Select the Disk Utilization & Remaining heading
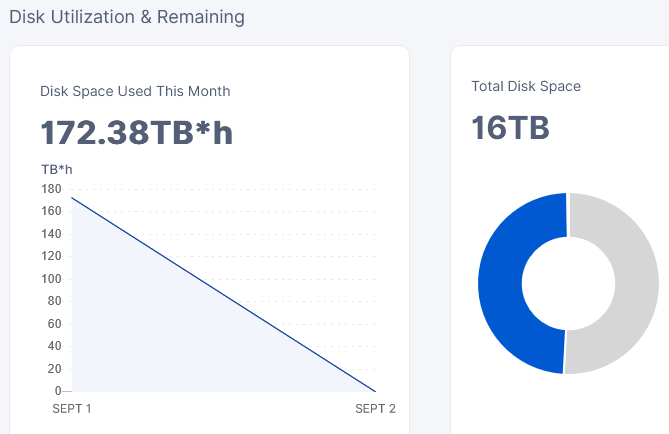Viewport: 669px width, 434px height. click(127, 17)
